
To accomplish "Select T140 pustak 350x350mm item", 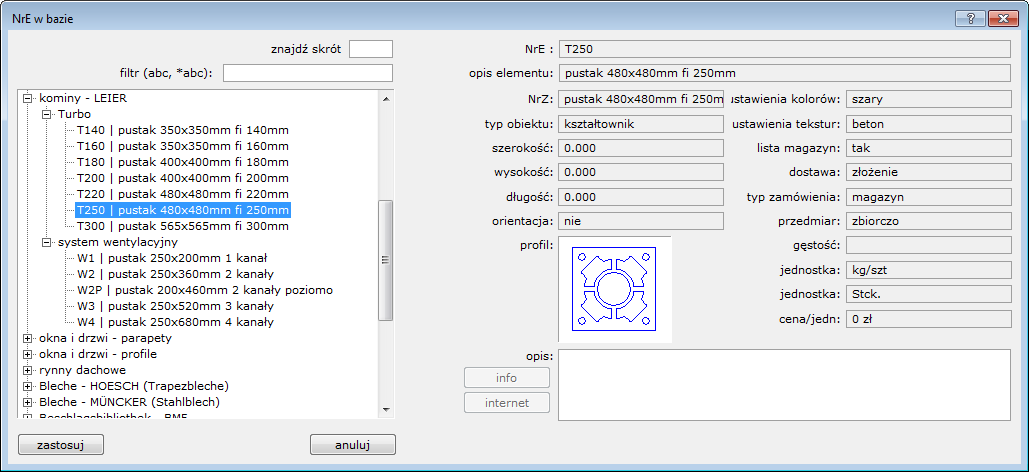I will (182, 131).
